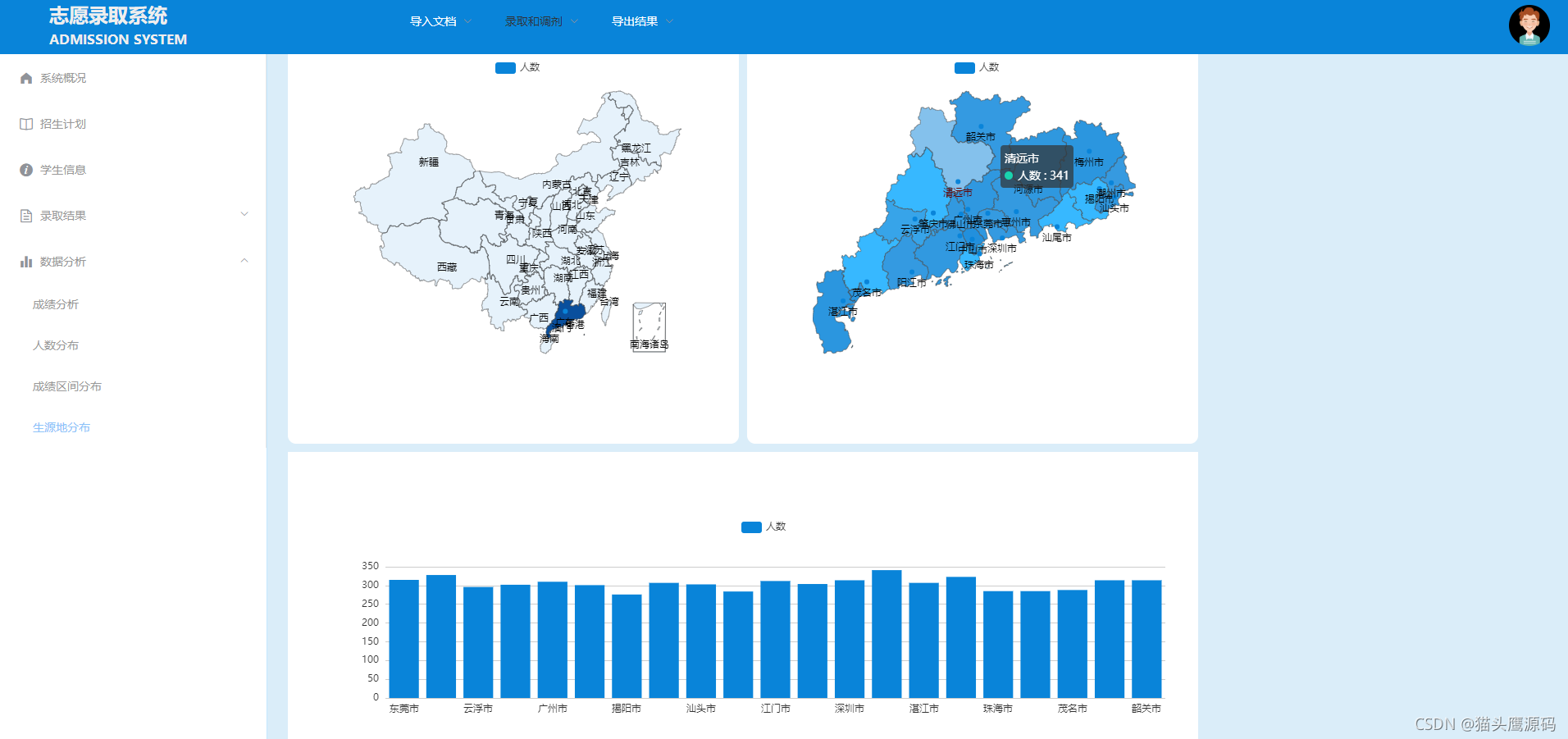
Task: Click the 南海诸岛 inset on China map
Action: (x=649, y=327)
